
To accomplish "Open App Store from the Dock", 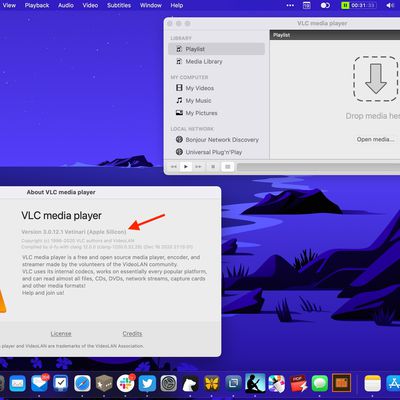I will click(393, 384).
